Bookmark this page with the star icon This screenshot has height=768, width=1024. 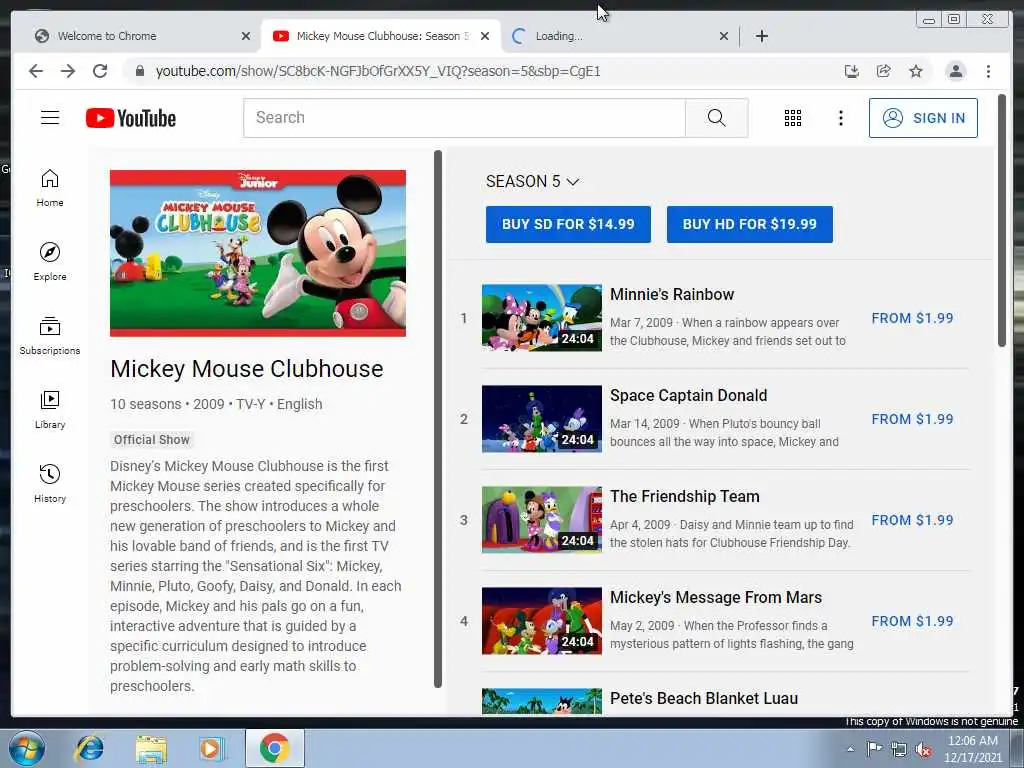click(x=916, y=71)
